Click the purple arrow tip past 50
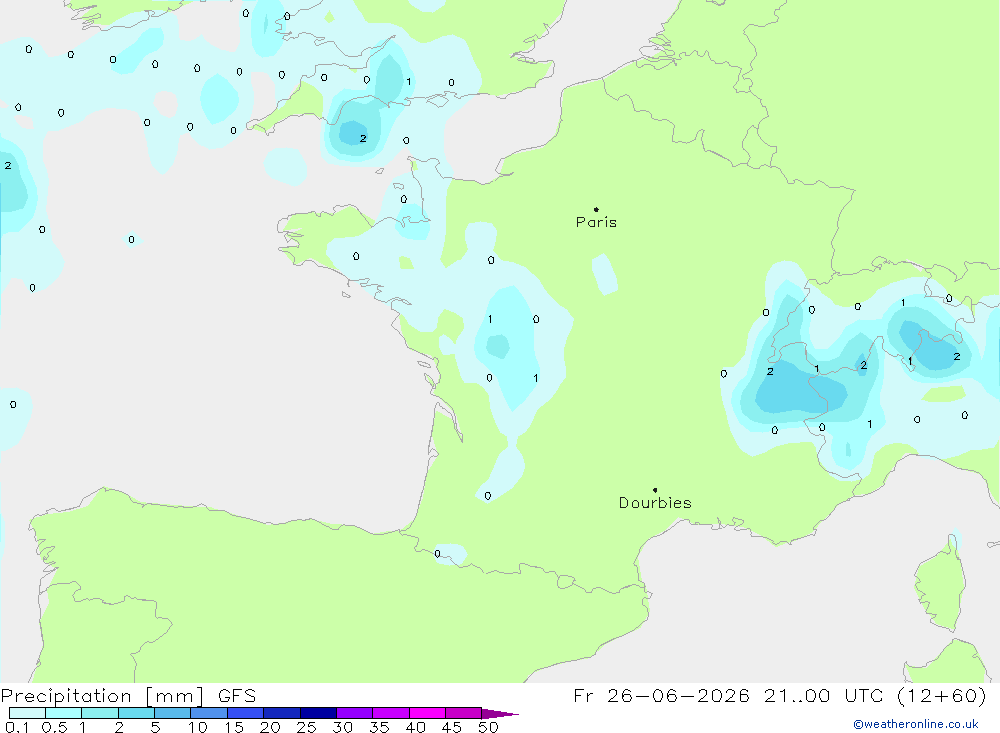This screenshot has width=1000, height=733. 500,714
